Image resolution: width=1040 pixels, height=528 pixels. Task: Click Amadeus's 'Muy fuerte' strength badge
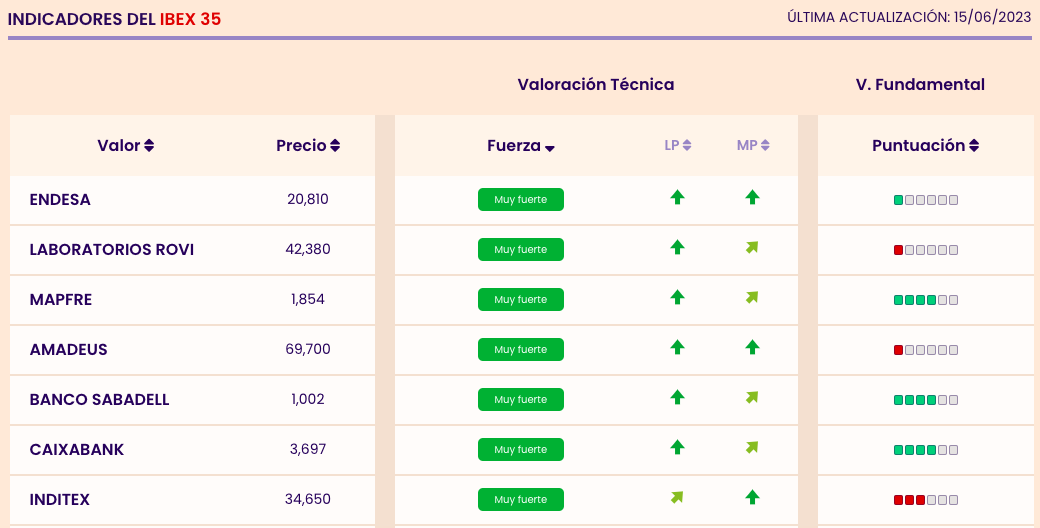pos(521,349)
